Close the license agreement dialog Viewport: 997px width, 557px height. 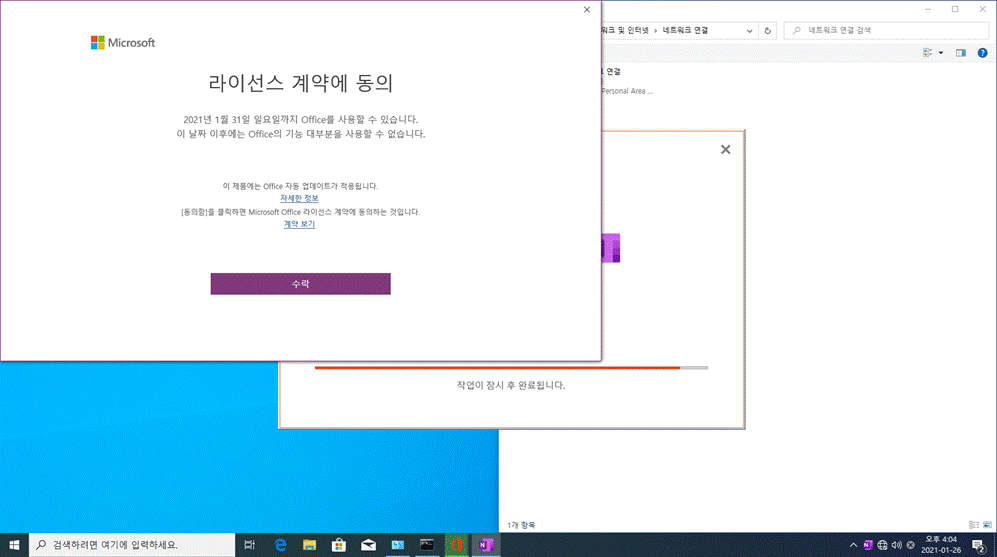click(x=587, y=10)
